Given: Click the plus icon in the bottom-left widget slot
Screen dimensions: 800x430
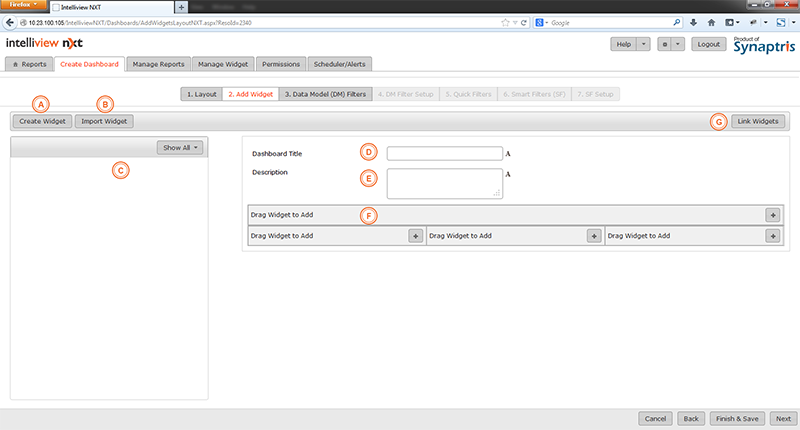Looking at the screenshot, I should point(415,235).
